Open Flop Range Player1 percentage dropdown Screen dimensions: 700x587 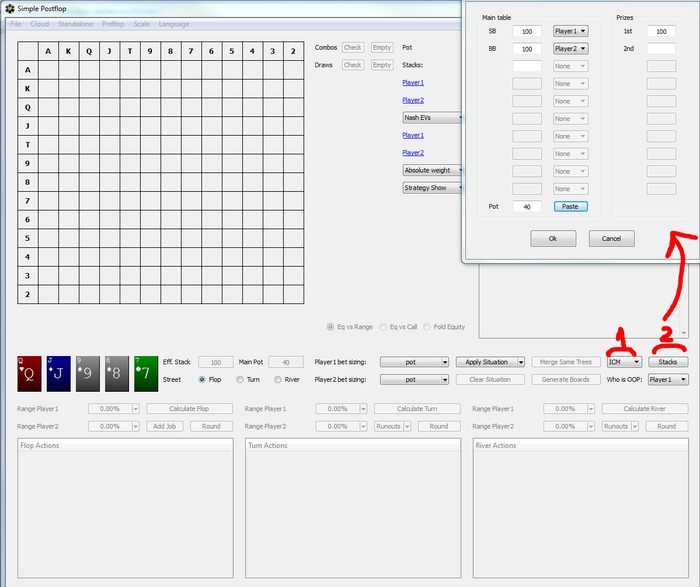(x=136, y=409)
